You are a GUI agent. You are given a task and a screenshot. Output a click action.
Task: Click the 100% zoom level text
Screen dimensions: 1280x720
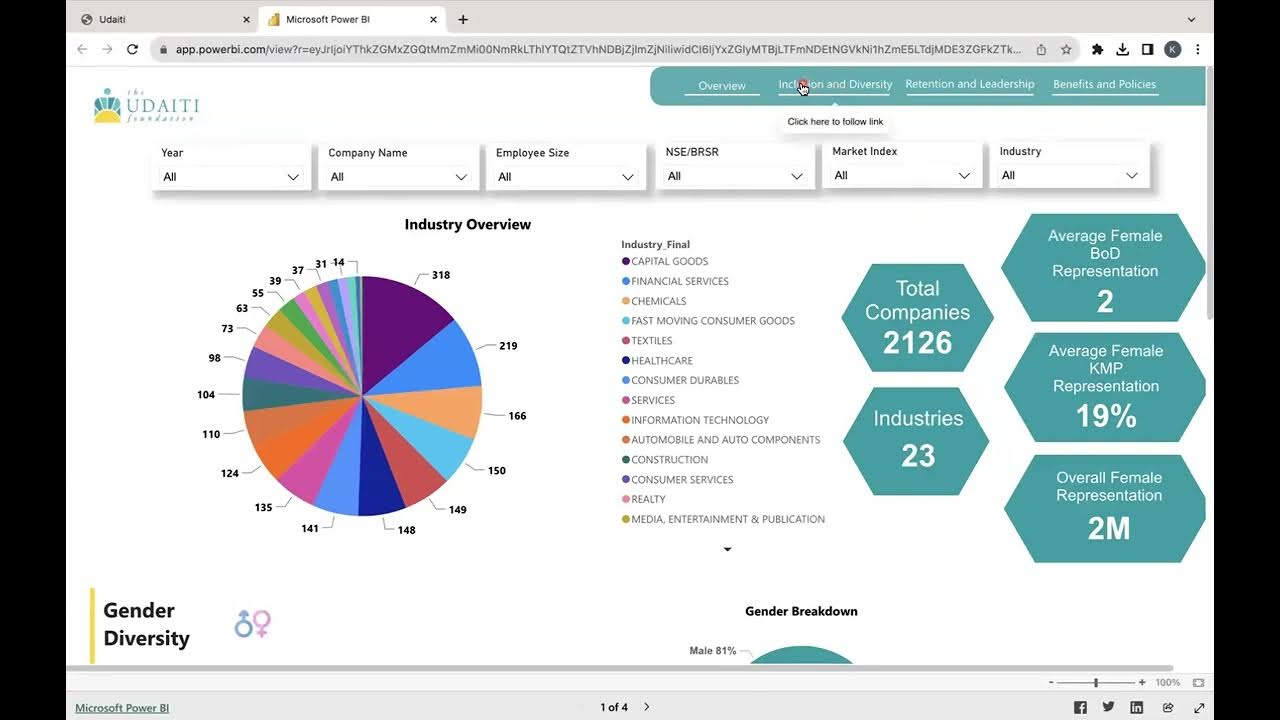coord(1167,682)
